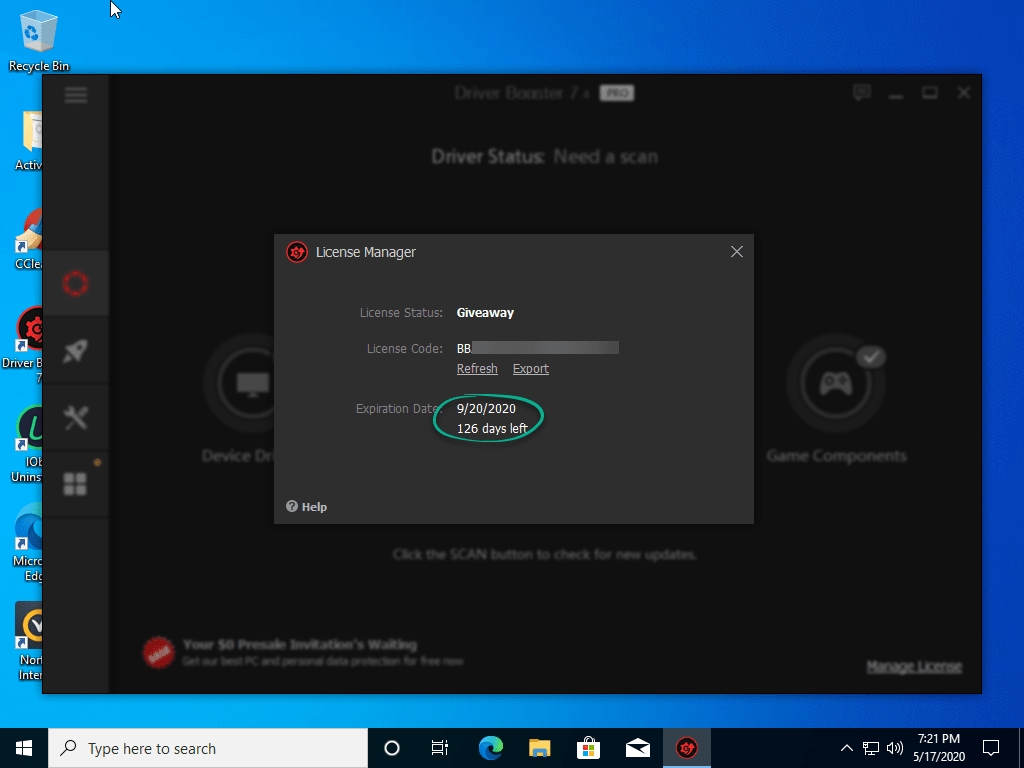Maximize the Driver Booster window

(930, 93)
